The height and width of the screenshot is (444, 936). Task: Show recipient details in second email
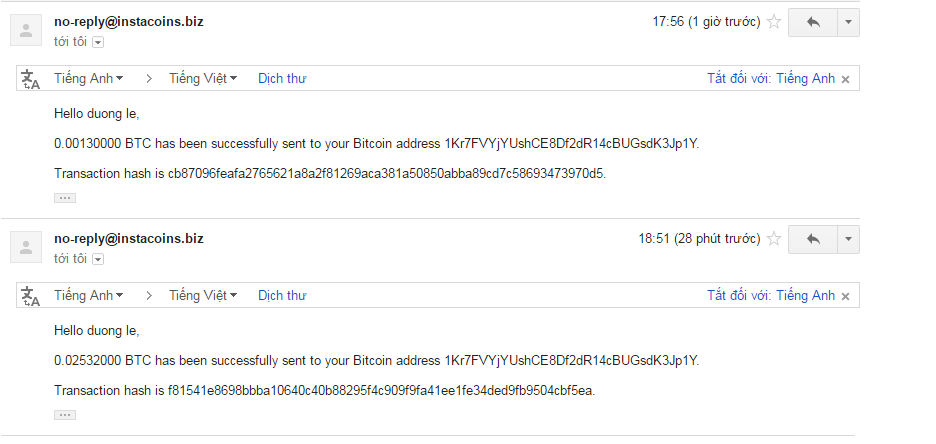pyautogui.click(x=98, y=260)
